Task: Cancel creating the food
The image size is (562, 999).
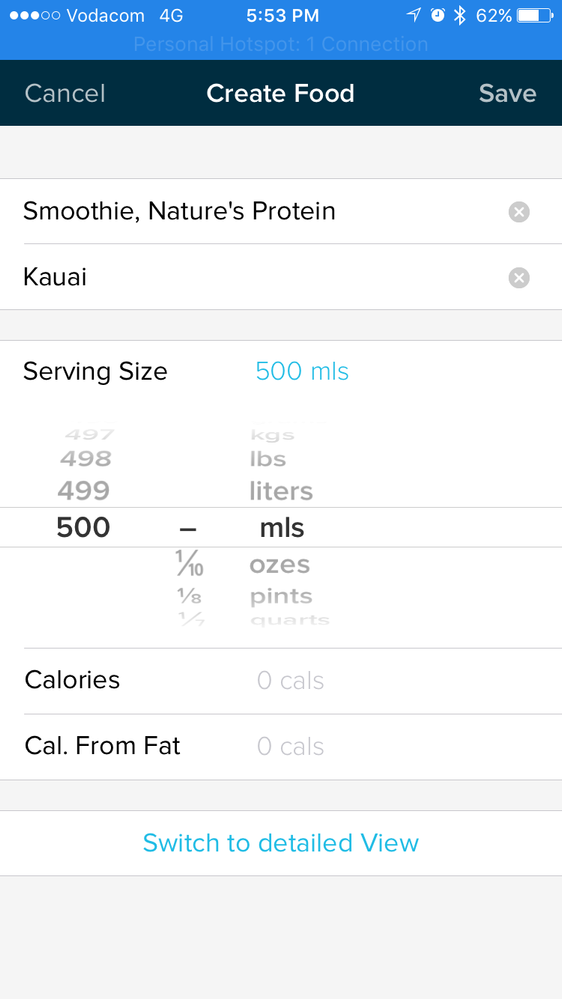Action: pos(65,94)
